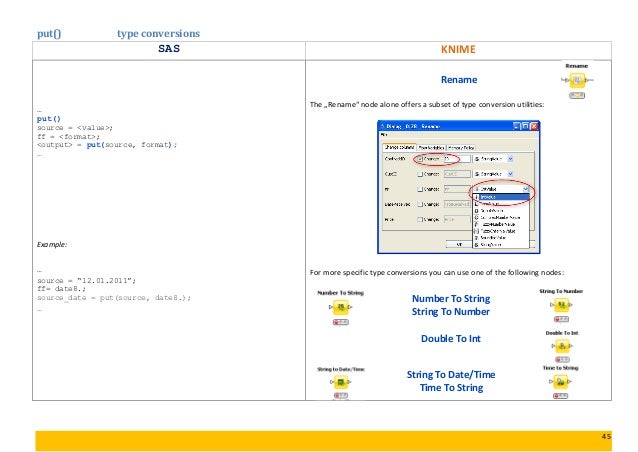Viewport: 638px width, 452px height.
Task: Close the Rename dialog window
Action: (x=534, y=126)
